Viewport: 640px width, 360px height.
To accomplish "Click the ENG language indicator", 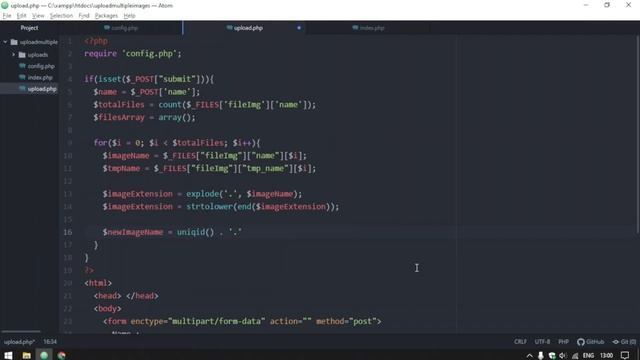I will point(588,356).
